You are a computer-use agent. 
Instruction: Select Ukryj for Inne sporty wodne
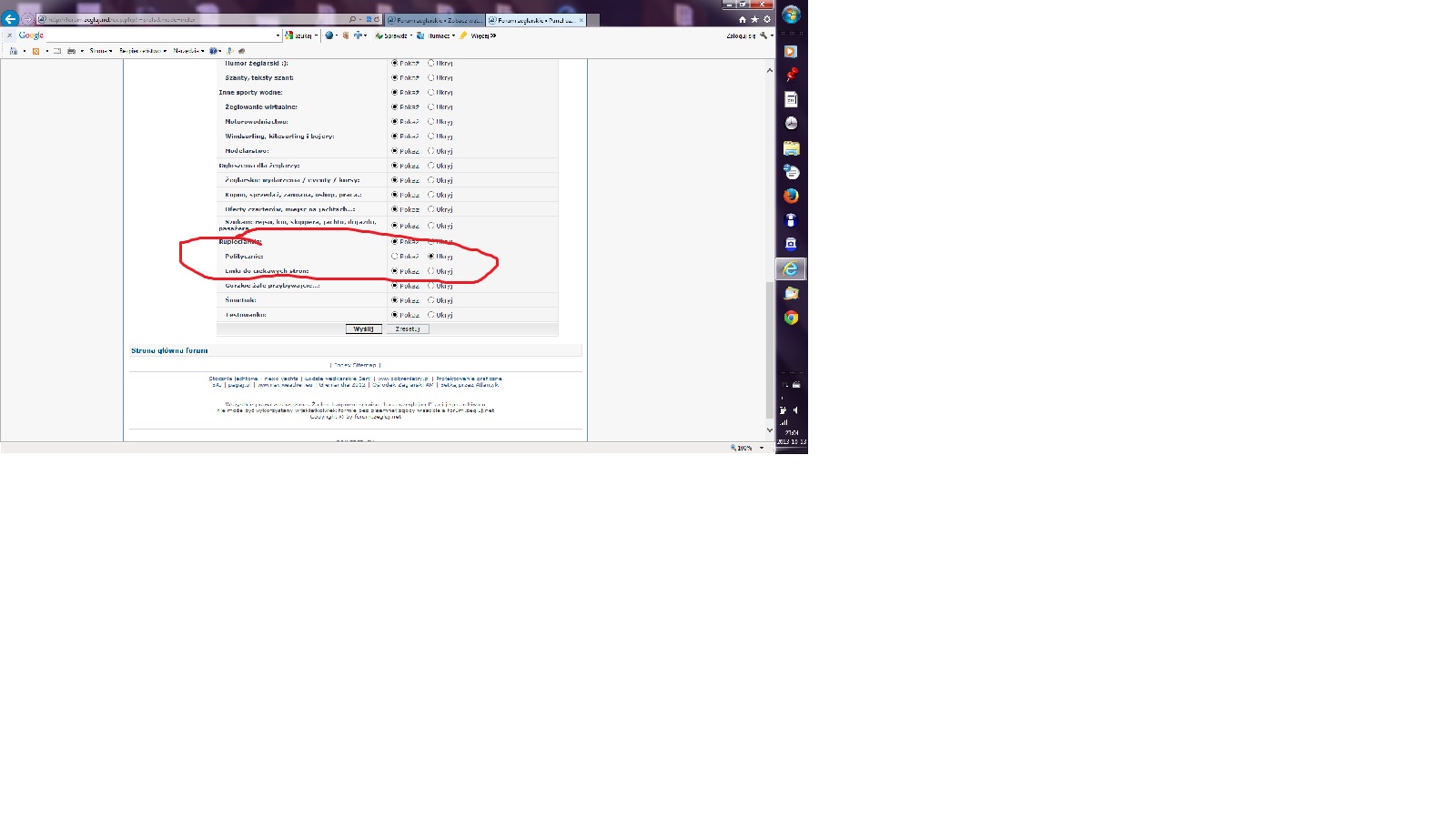coord(431,93)
